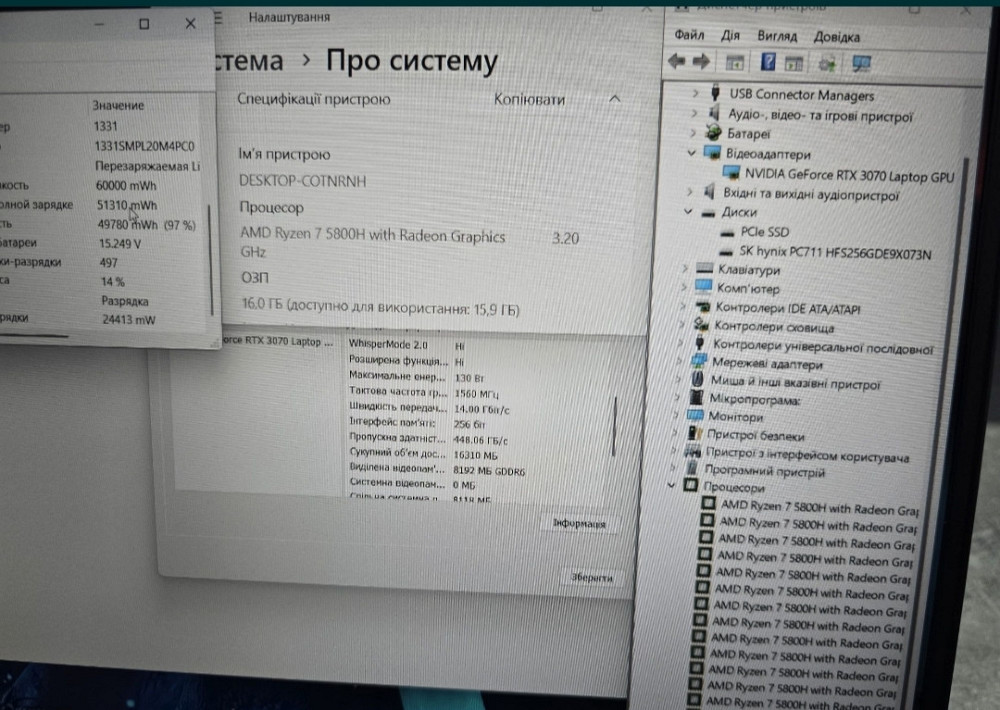Click Копіювати in Специфікації пристрою
Viewport: 1000px width, 710px height.
(x=528, y=100)
